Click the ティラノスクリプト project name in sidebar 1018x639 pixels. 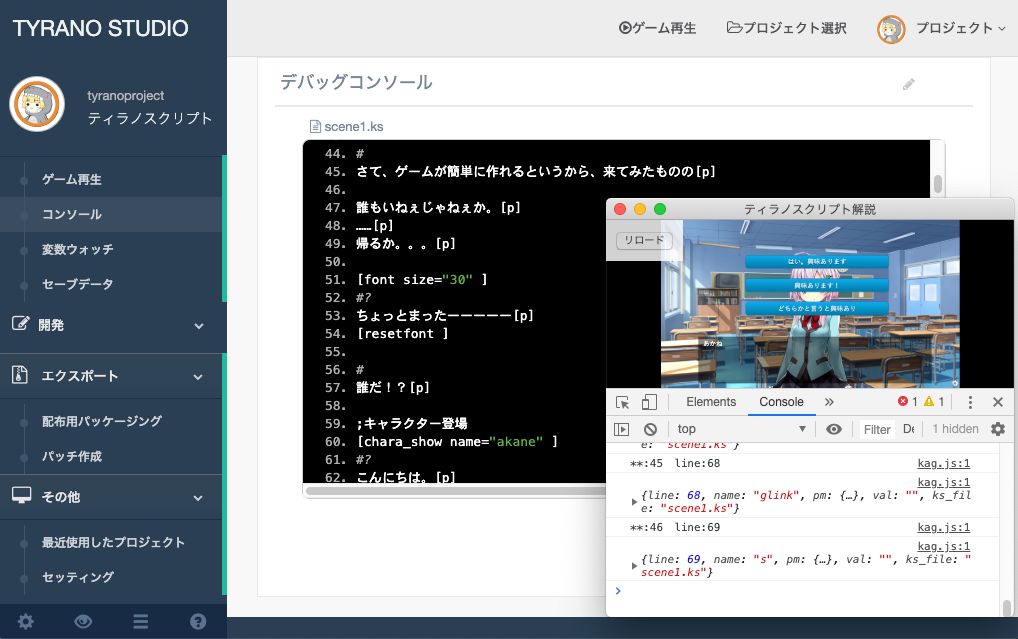(x=150, y=118)
